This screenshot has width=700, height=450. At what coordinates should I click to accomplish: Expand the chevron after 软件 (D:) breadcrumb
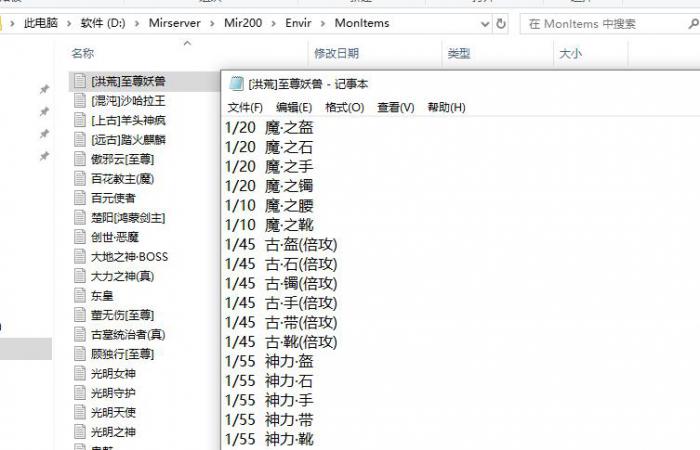[137, 23]
